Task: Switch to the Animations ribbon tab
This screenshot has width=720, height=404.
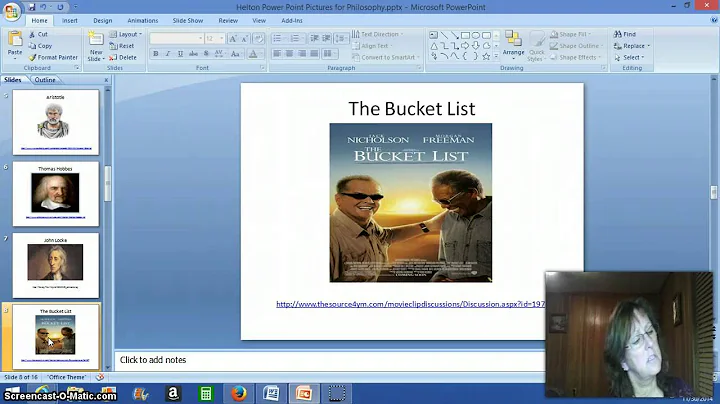Action: (142, 21)
